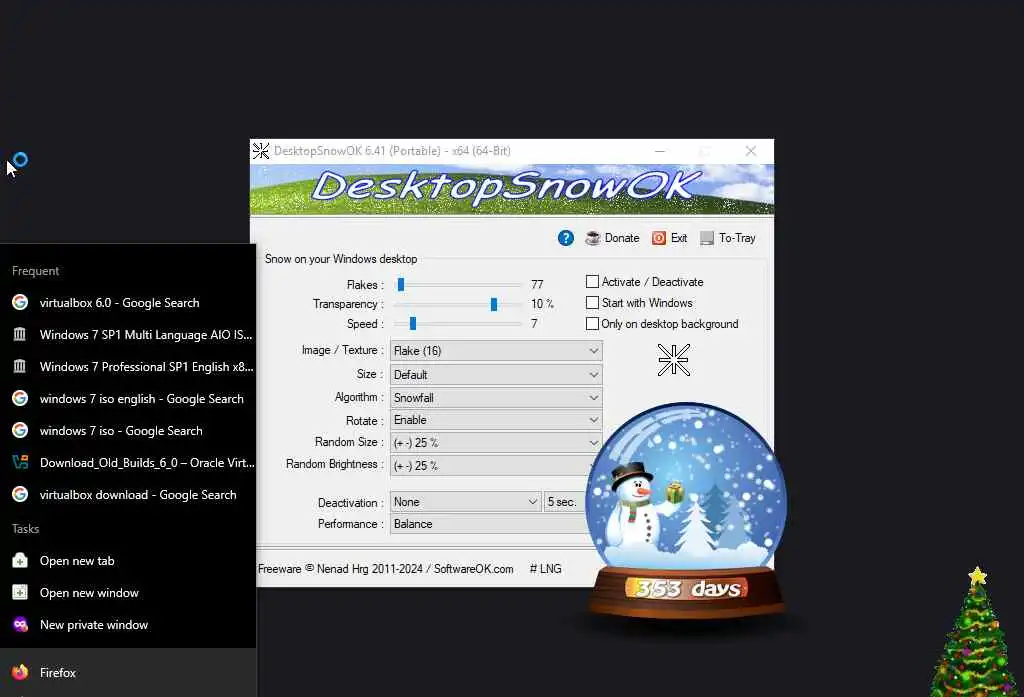The image size is (1024, 697).
Task: Click Google icon beside virtualbox 6.0 search
Action: [x=20, y=302]
